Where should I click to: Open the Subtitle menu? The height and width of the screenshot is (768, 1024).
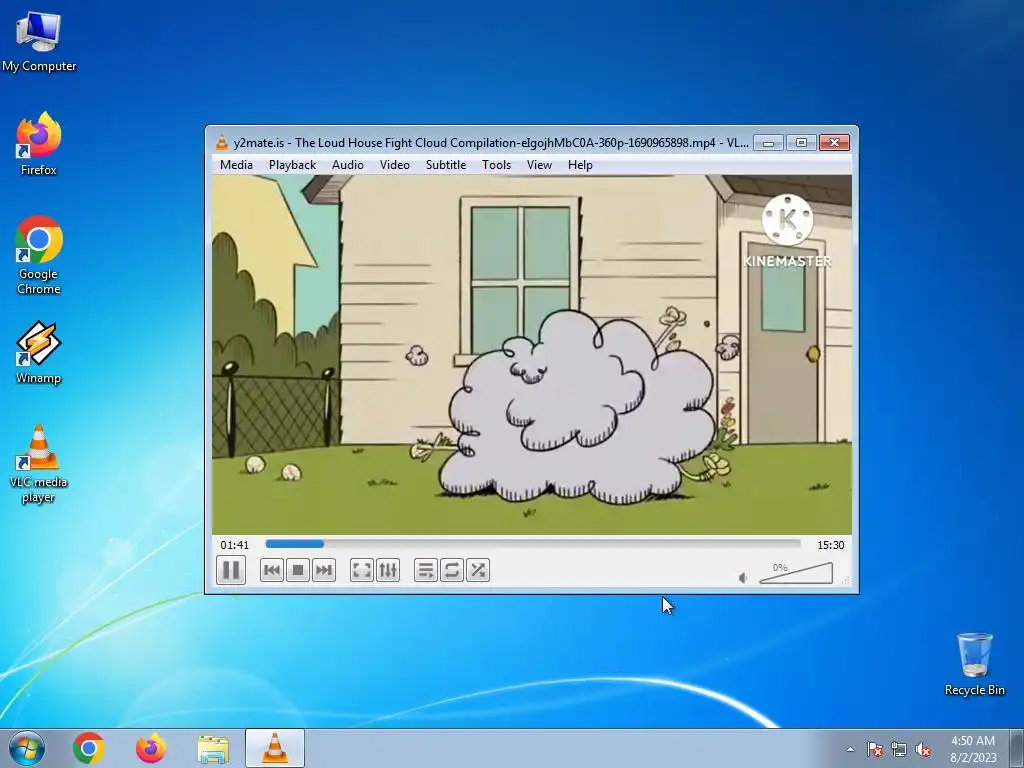[x=446, y=165]
